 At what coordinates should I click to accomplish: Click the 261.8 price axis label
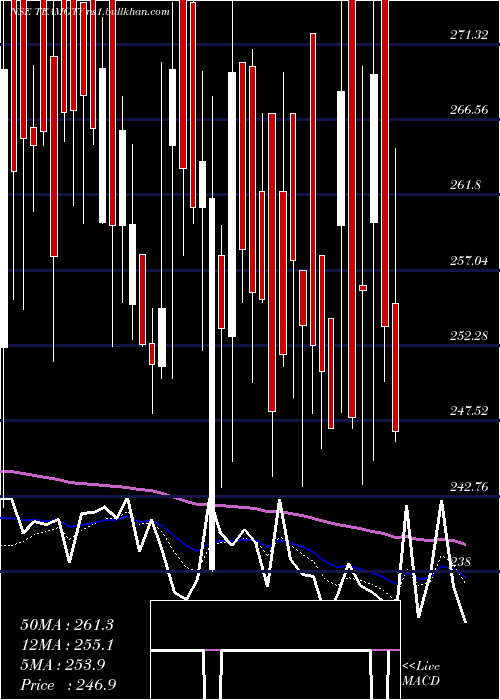pos(465,184)
